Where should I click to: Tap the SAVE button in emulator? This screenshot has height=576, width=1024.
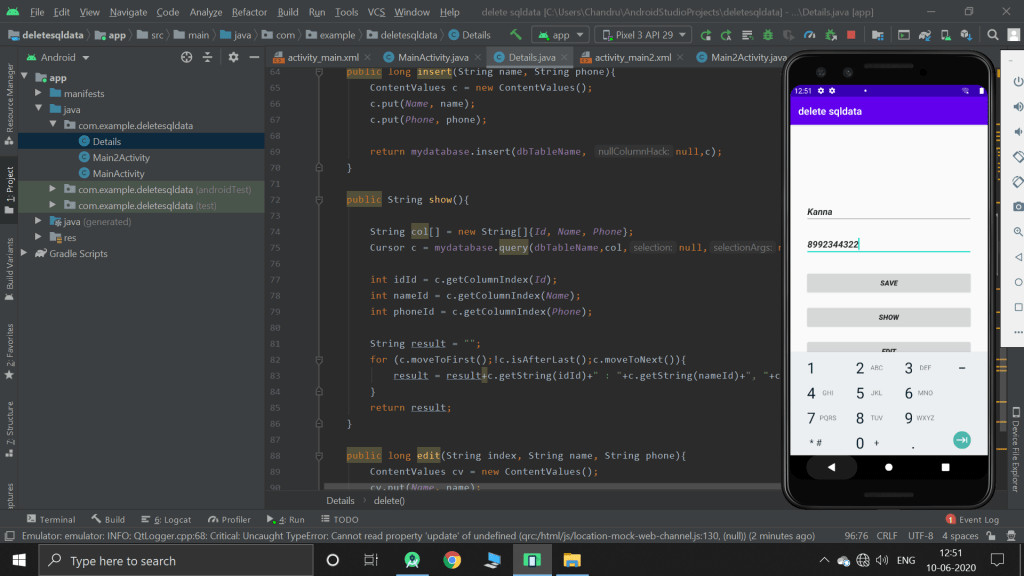click(x=888, y=283)
